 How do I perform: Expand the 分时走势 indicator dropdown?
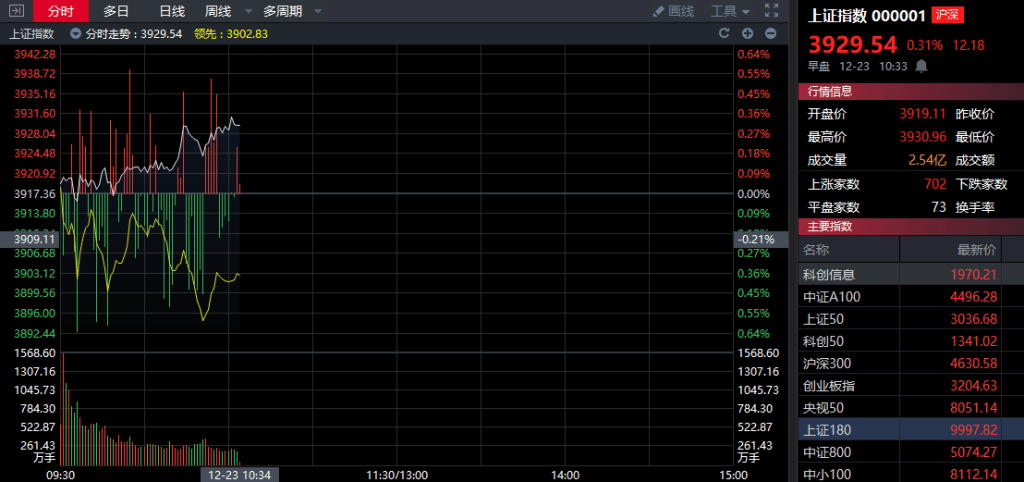(76, 33)
